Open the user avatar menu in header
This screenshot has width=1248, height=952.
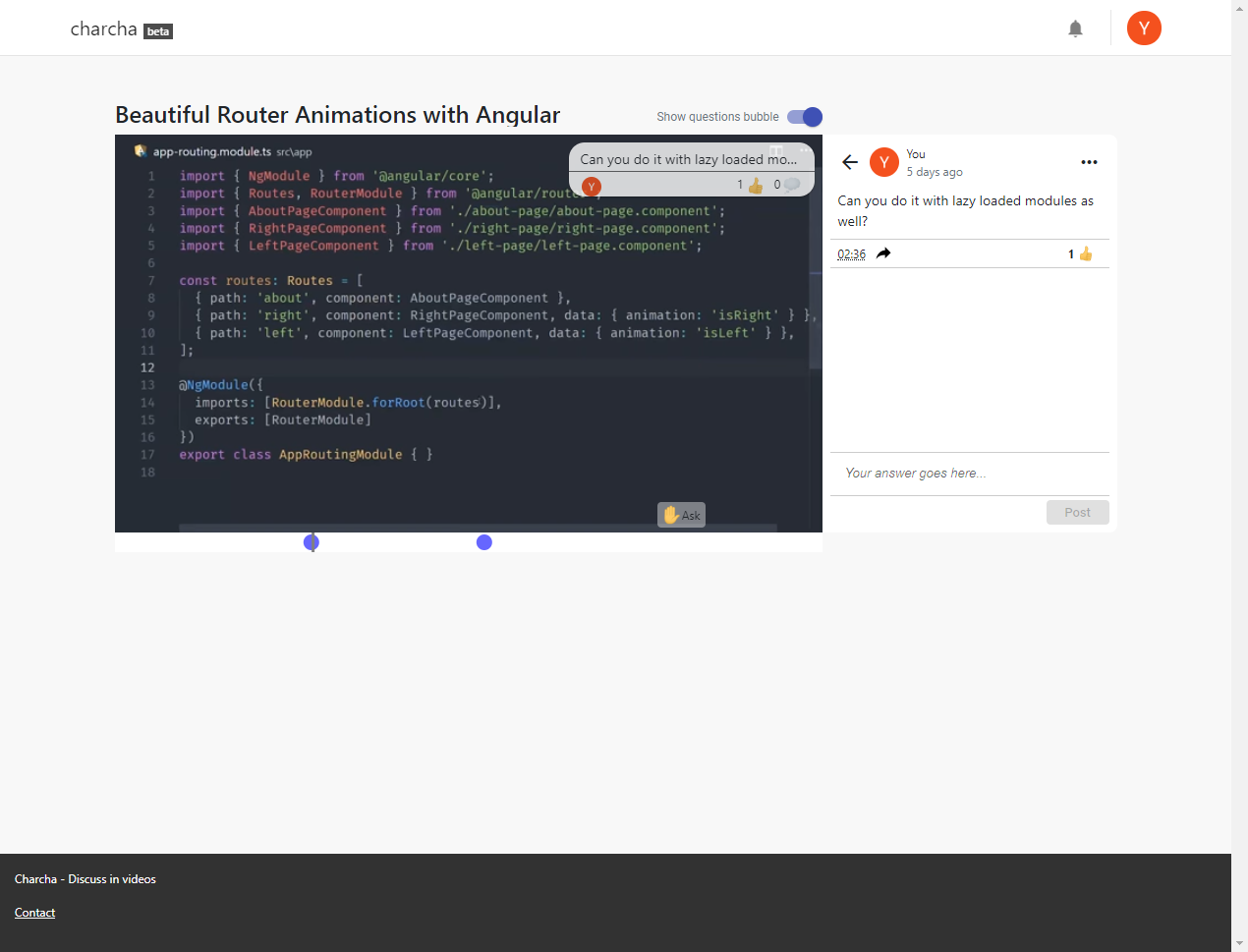point(1144,28)
